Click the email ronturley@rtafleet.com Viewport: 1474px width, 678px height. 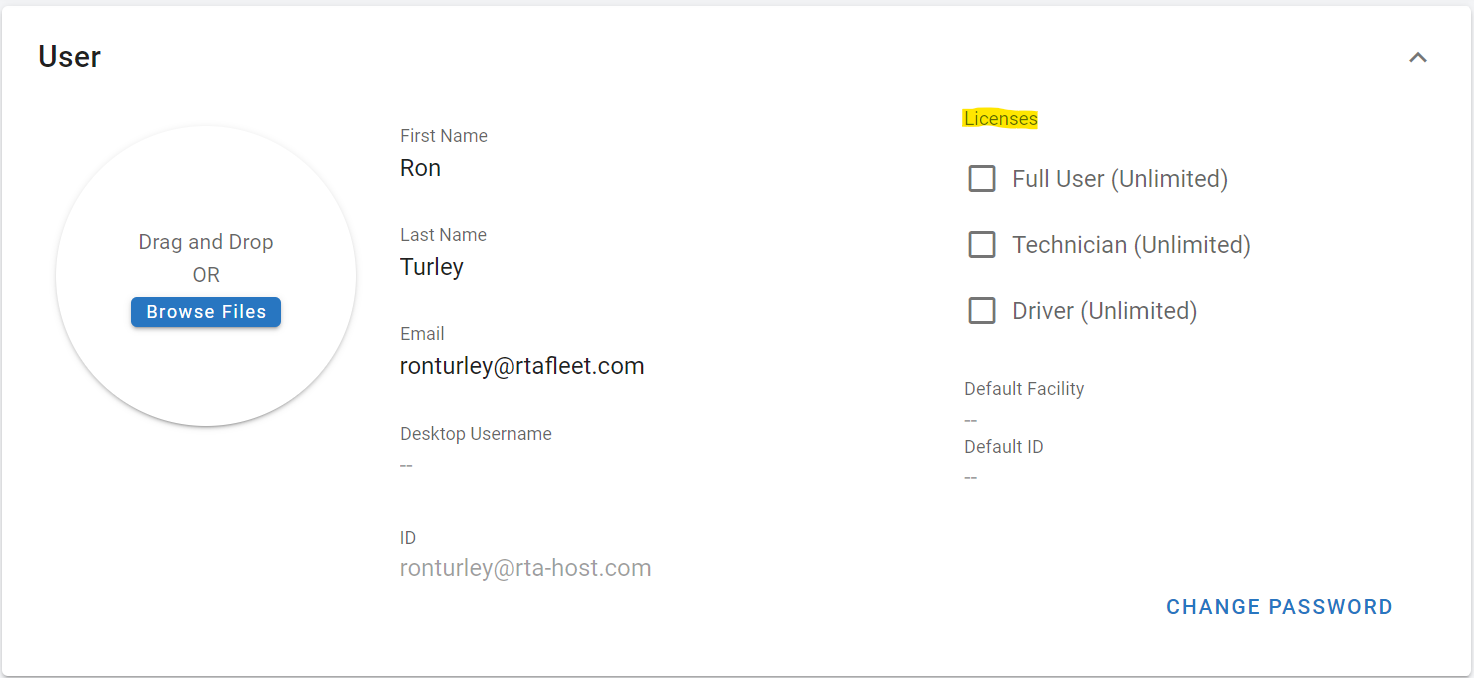pyautogui.click(x=522, y=366)
